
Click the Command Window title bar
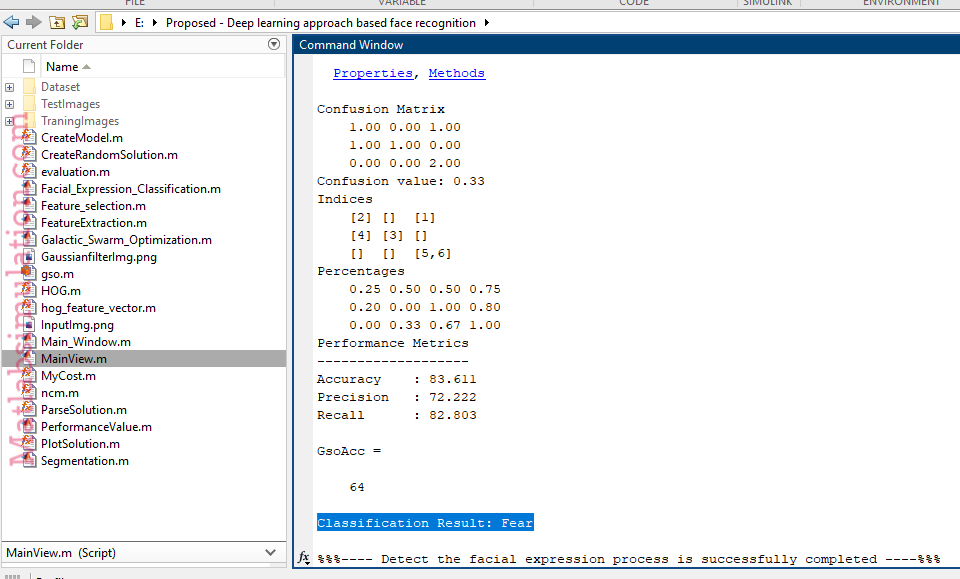click(626, 45)
